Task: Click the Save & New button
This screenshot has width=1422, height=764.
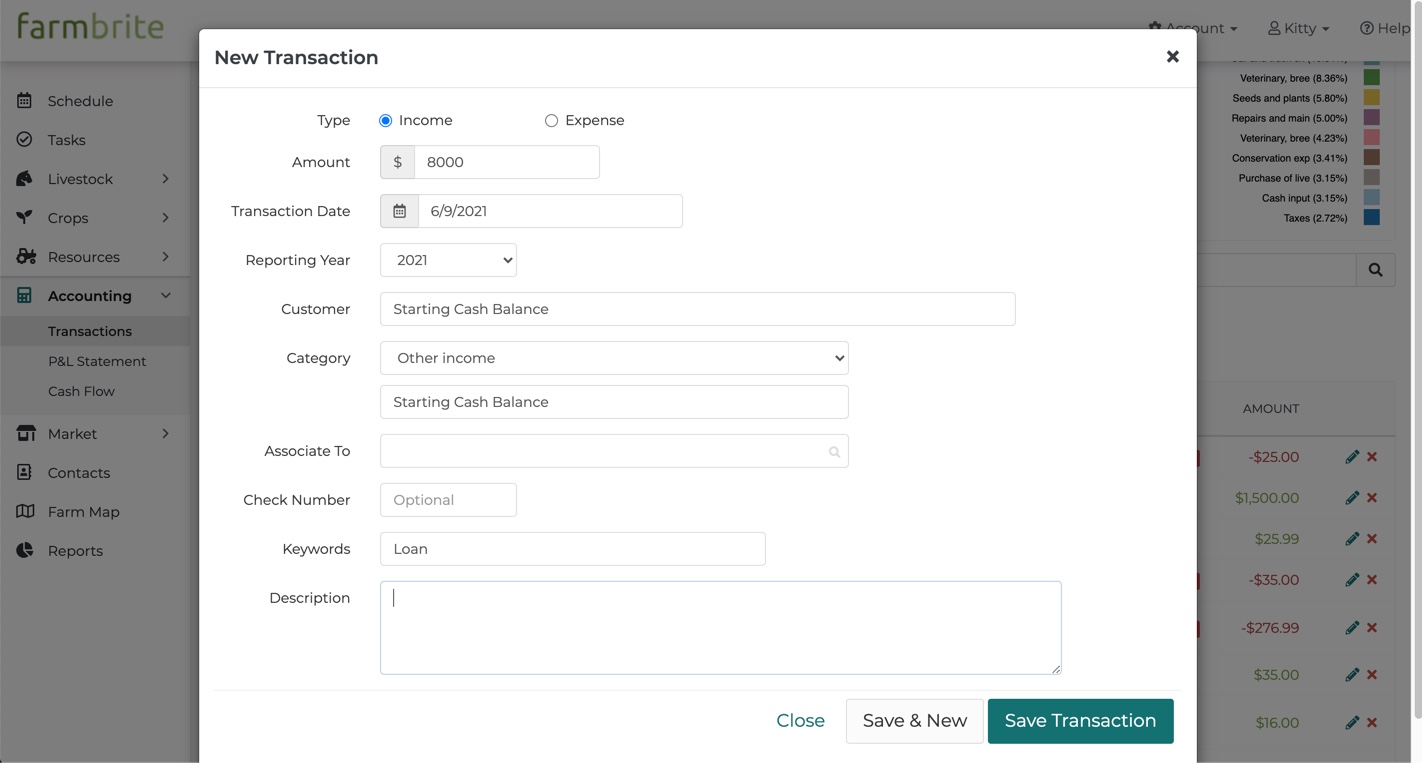Action: pos(915,721)
